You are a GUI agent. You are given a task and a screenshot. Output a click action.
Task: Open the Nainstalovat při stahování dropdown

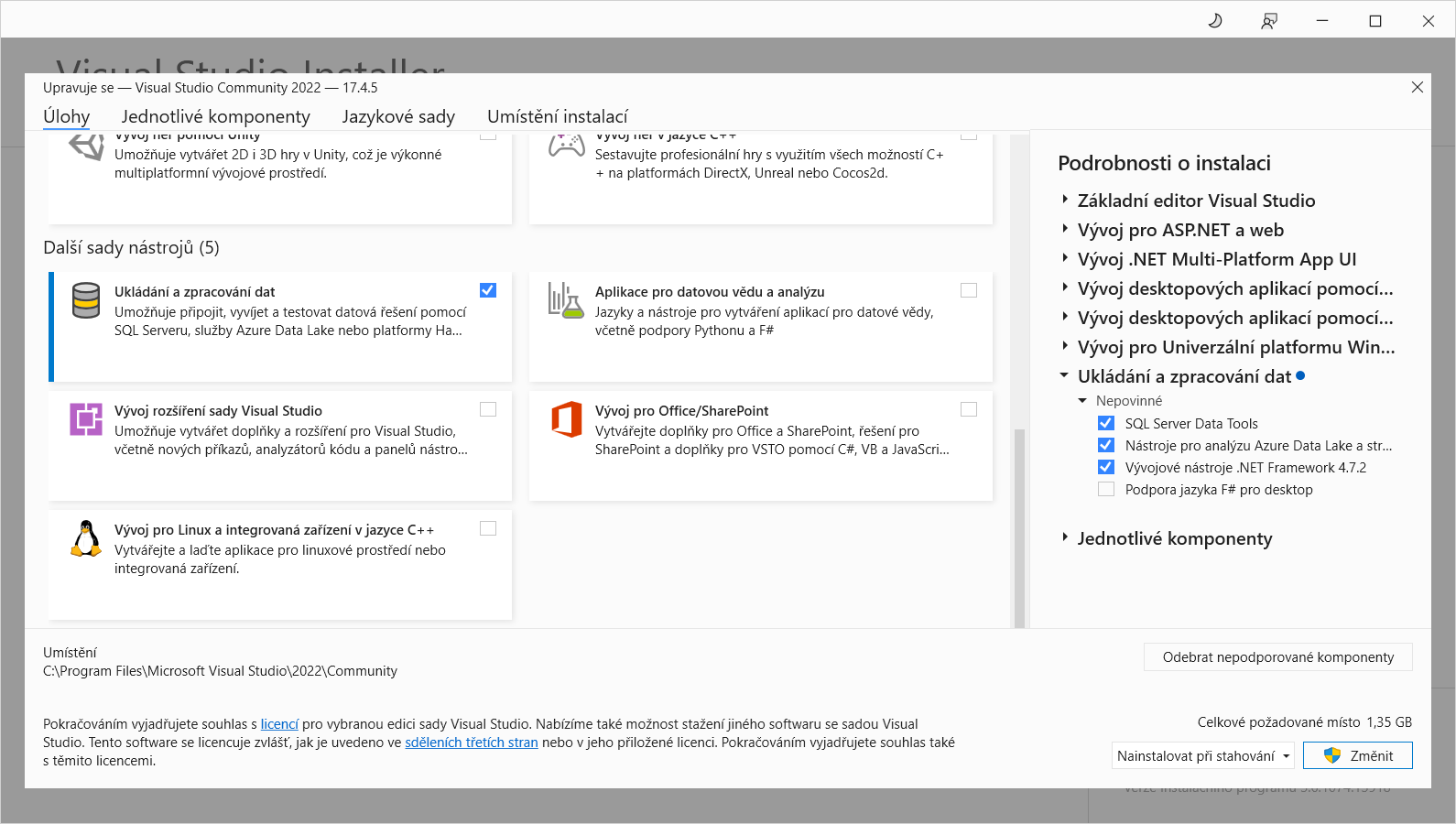tap(1203, 756)
